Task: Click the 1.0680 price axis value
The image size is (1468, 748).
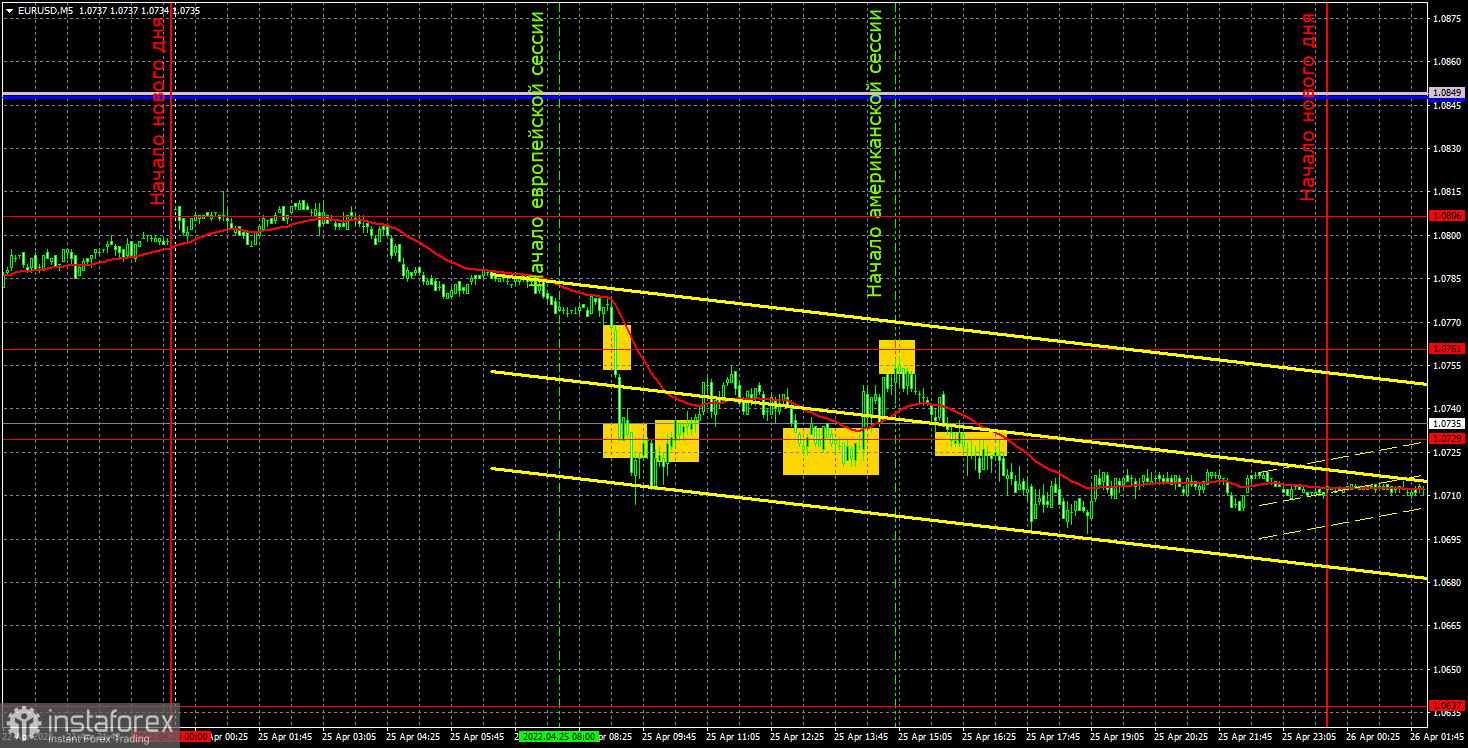Action: point(1447,582)
